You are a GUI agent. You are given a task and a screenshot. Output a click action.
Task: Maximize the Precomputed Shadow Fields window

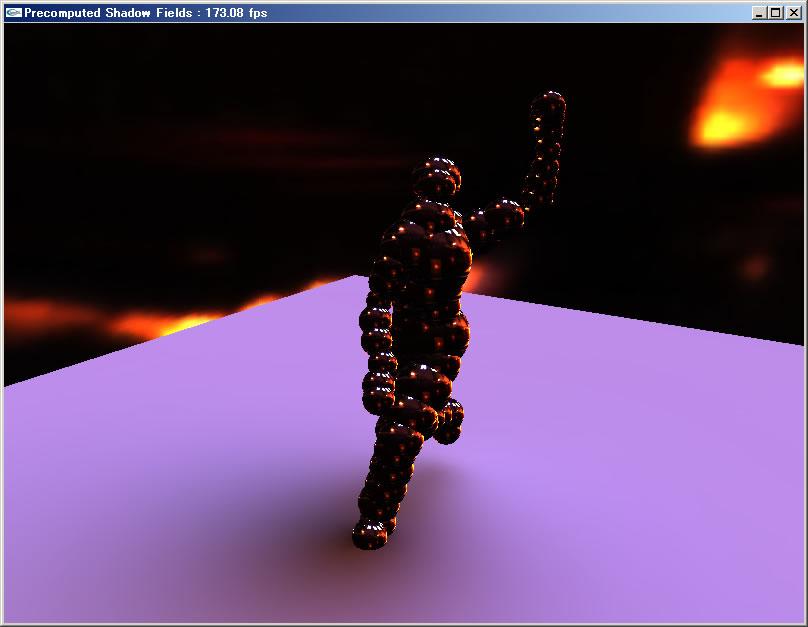pos(776,13)
